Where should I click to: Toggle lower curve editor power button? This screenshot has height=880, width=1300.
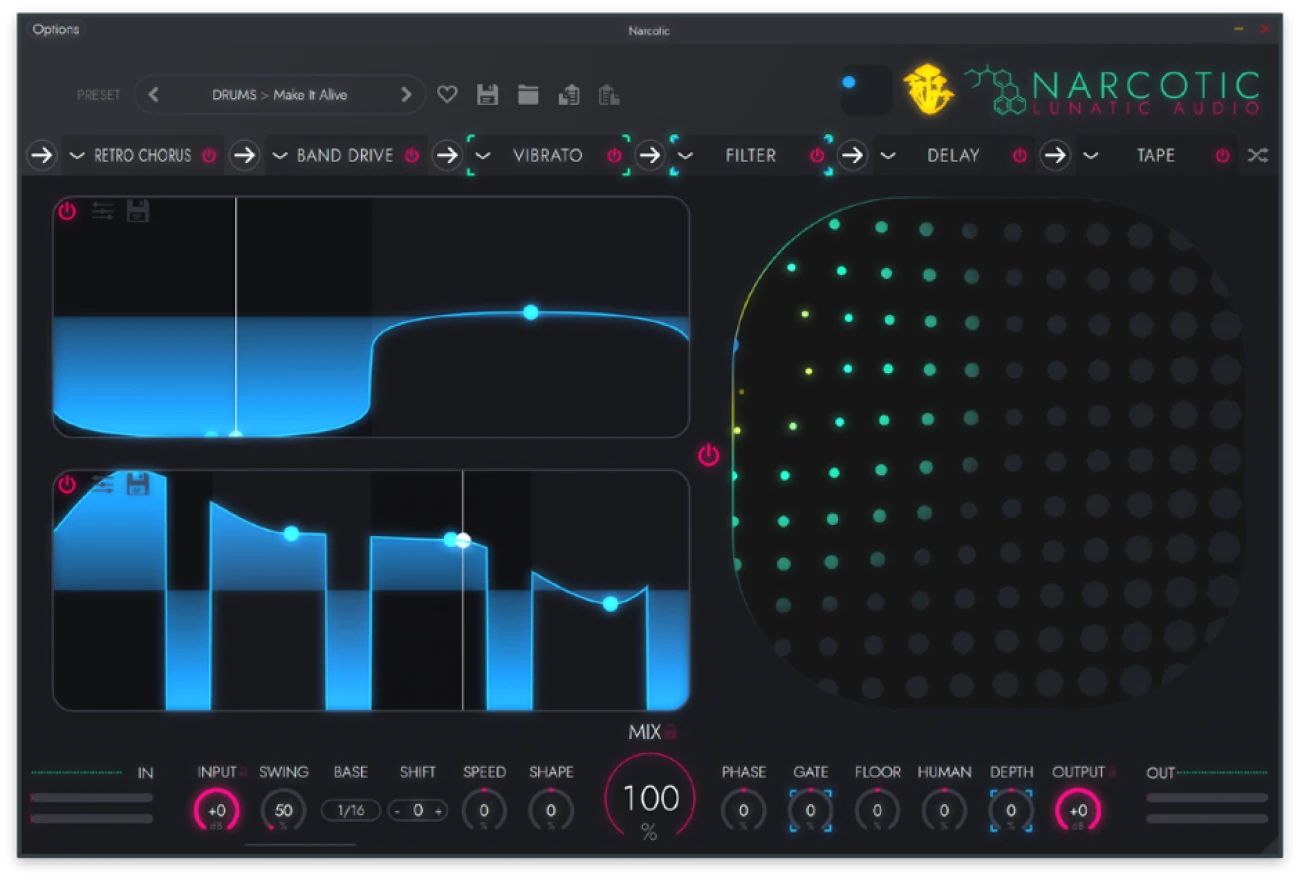point(67,485)
